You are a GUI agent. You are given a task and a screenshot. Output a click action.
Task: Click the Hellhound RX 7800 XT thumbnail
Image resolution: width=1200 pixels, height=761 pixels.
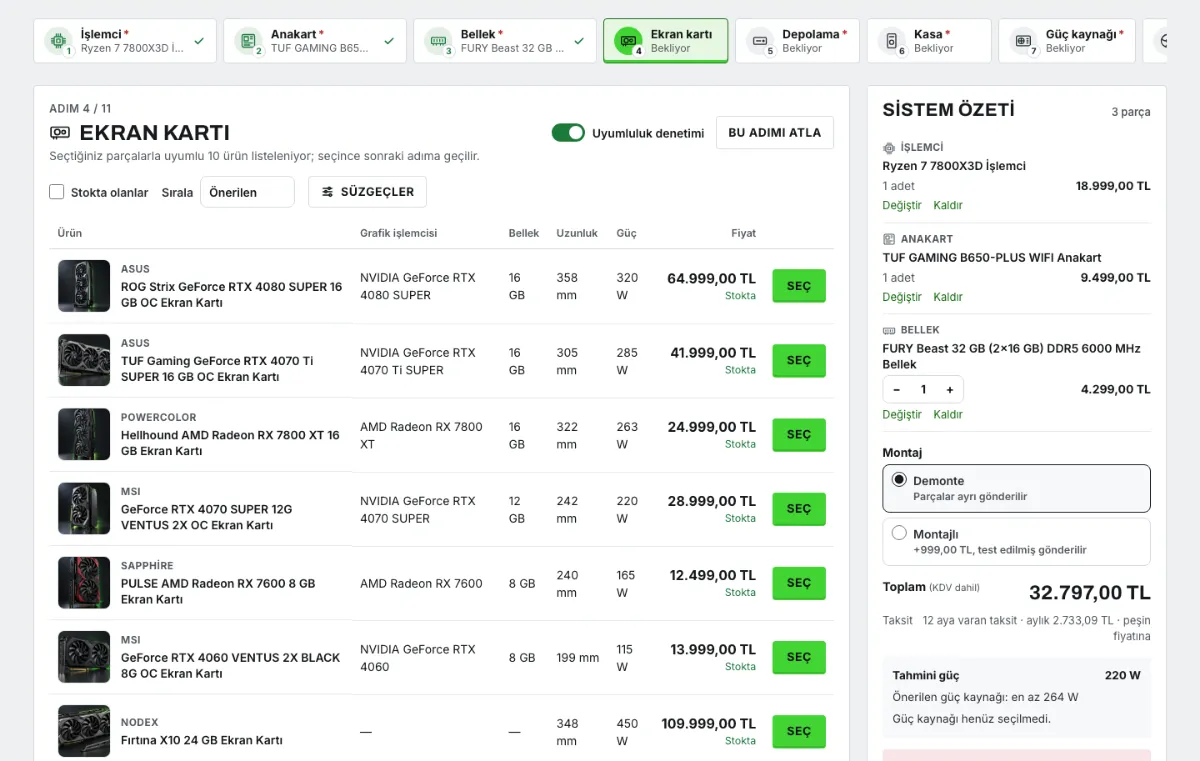coord(84,434)
